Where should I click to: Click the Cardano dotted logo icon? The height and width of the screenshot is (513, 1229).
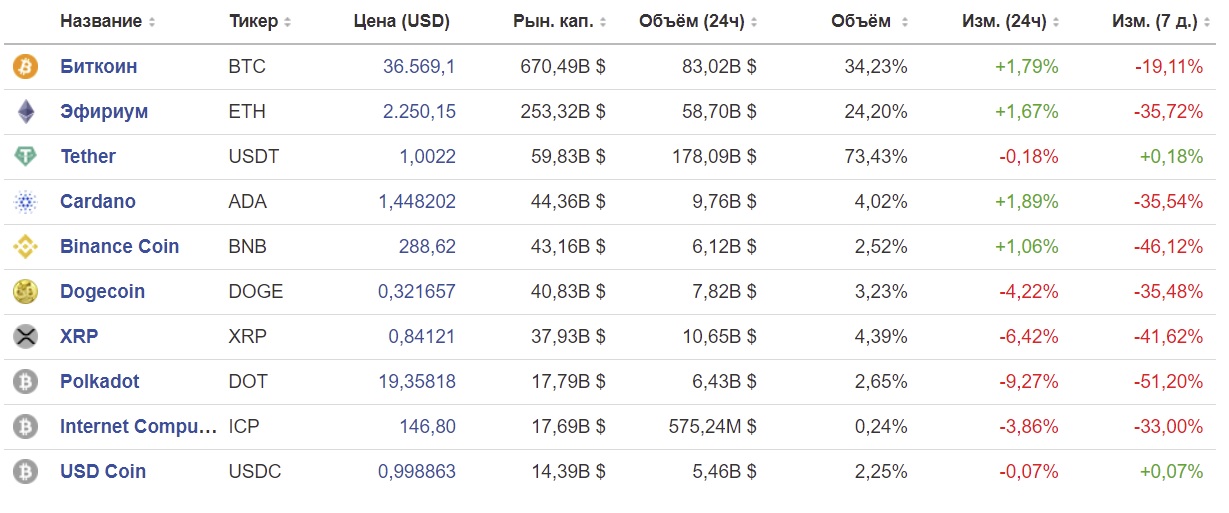25,202
